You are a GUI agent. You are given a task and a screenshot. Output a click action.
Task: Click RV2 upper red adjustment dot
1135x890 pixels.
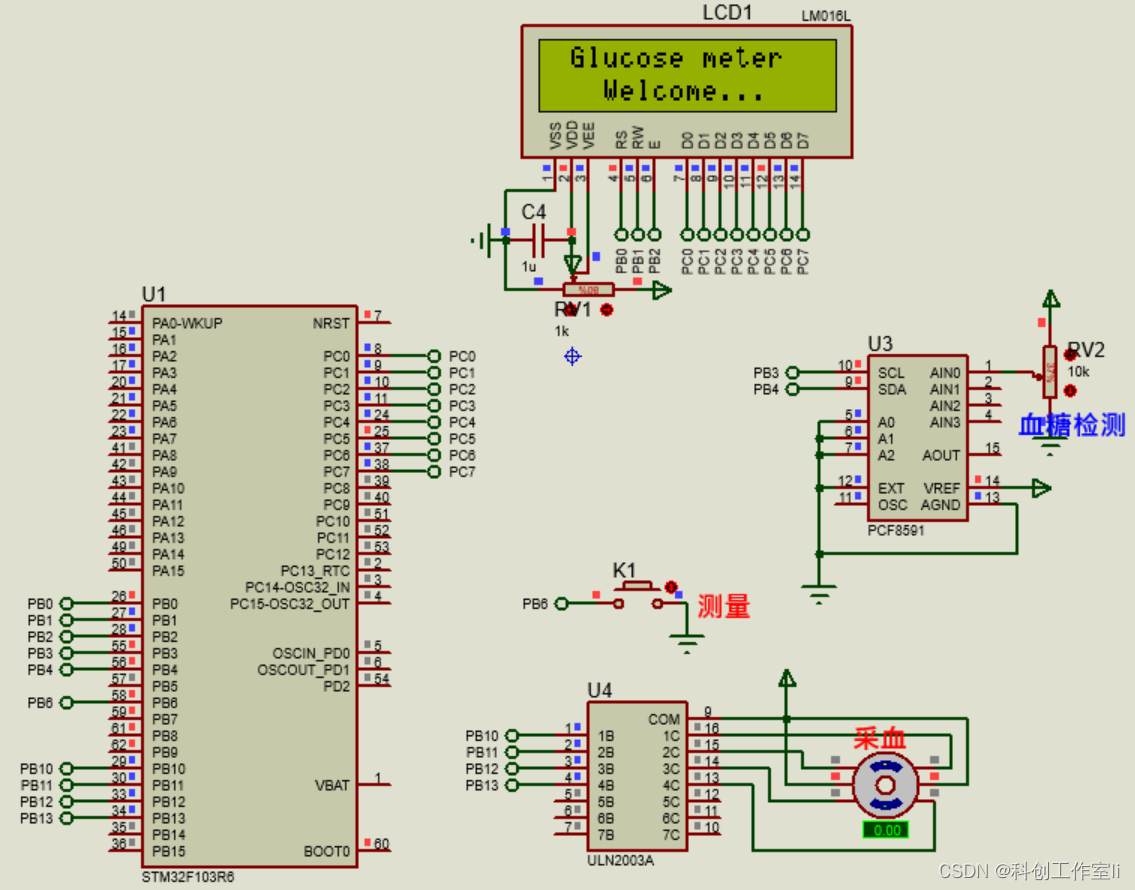[x=1070, y=355]
